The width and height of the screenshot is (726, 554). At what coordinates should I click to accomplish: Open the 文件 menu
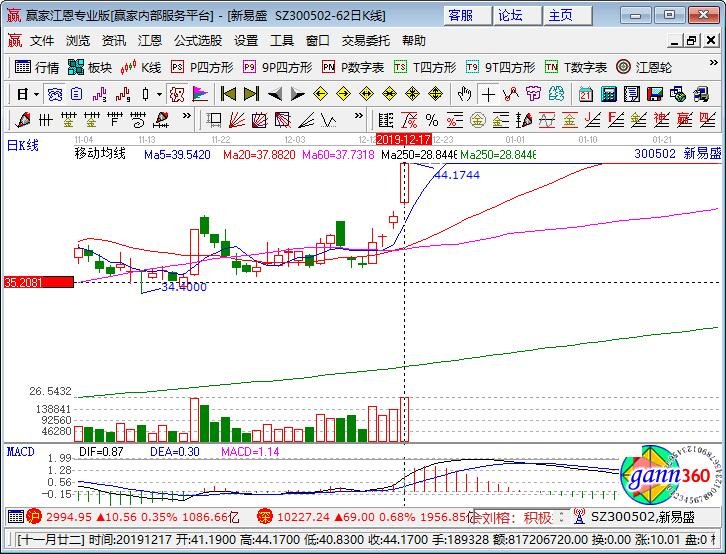42,41
